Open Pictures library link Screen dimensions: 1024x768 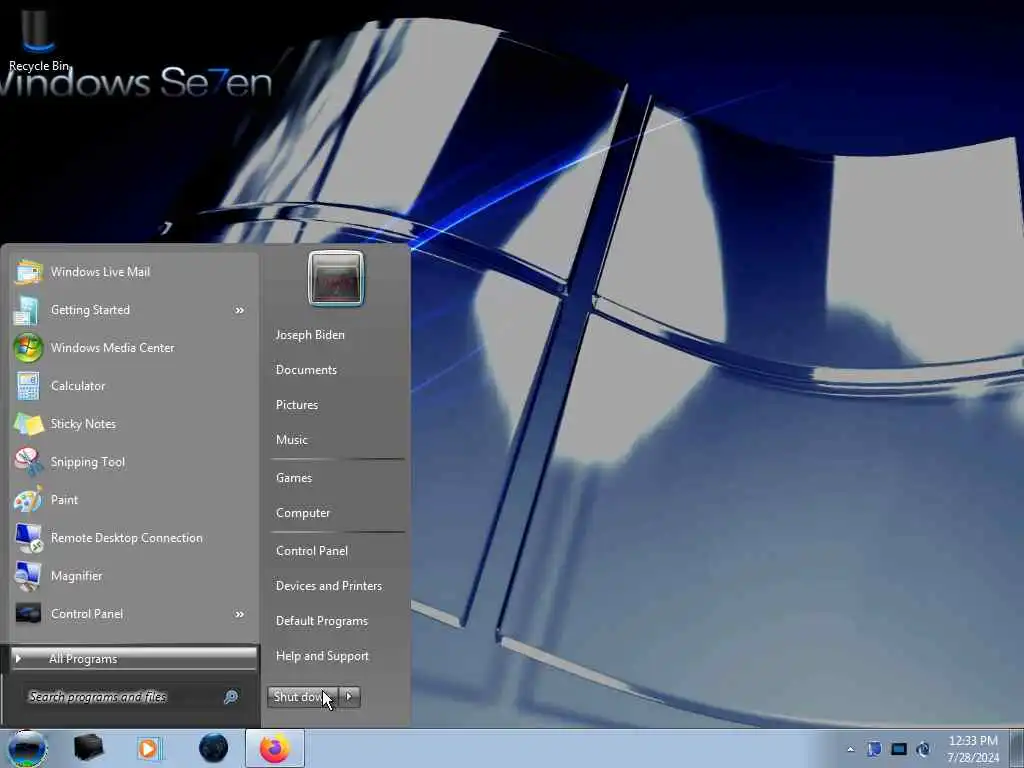pos(297,405)
